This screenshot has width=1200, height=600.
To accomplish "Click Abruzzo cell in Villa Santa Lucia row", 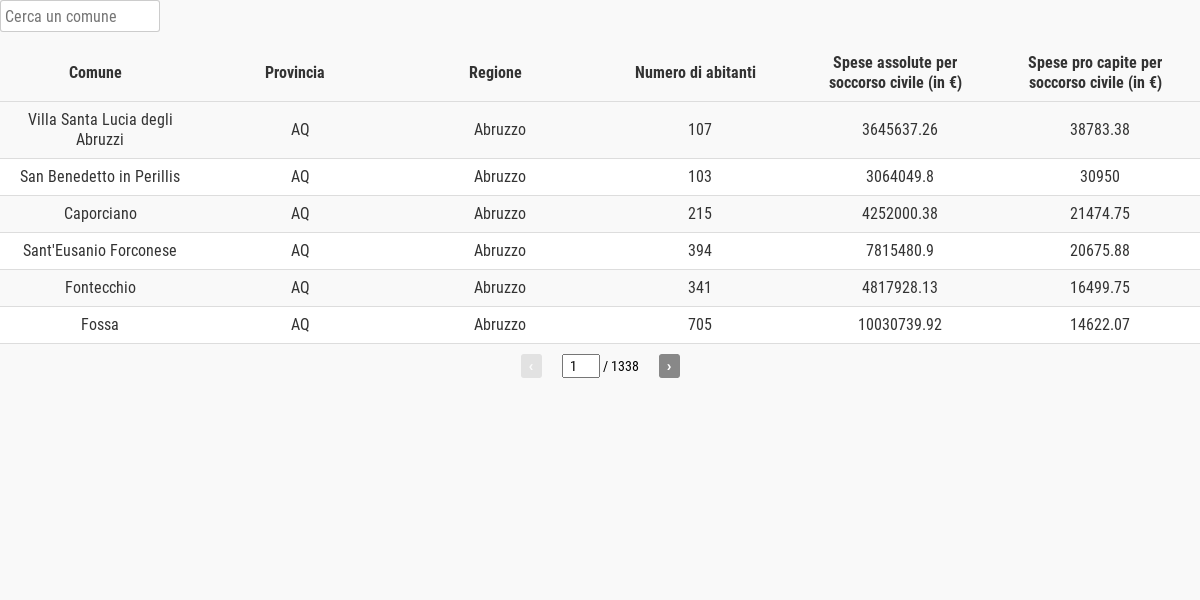I will tap(500, 130).
